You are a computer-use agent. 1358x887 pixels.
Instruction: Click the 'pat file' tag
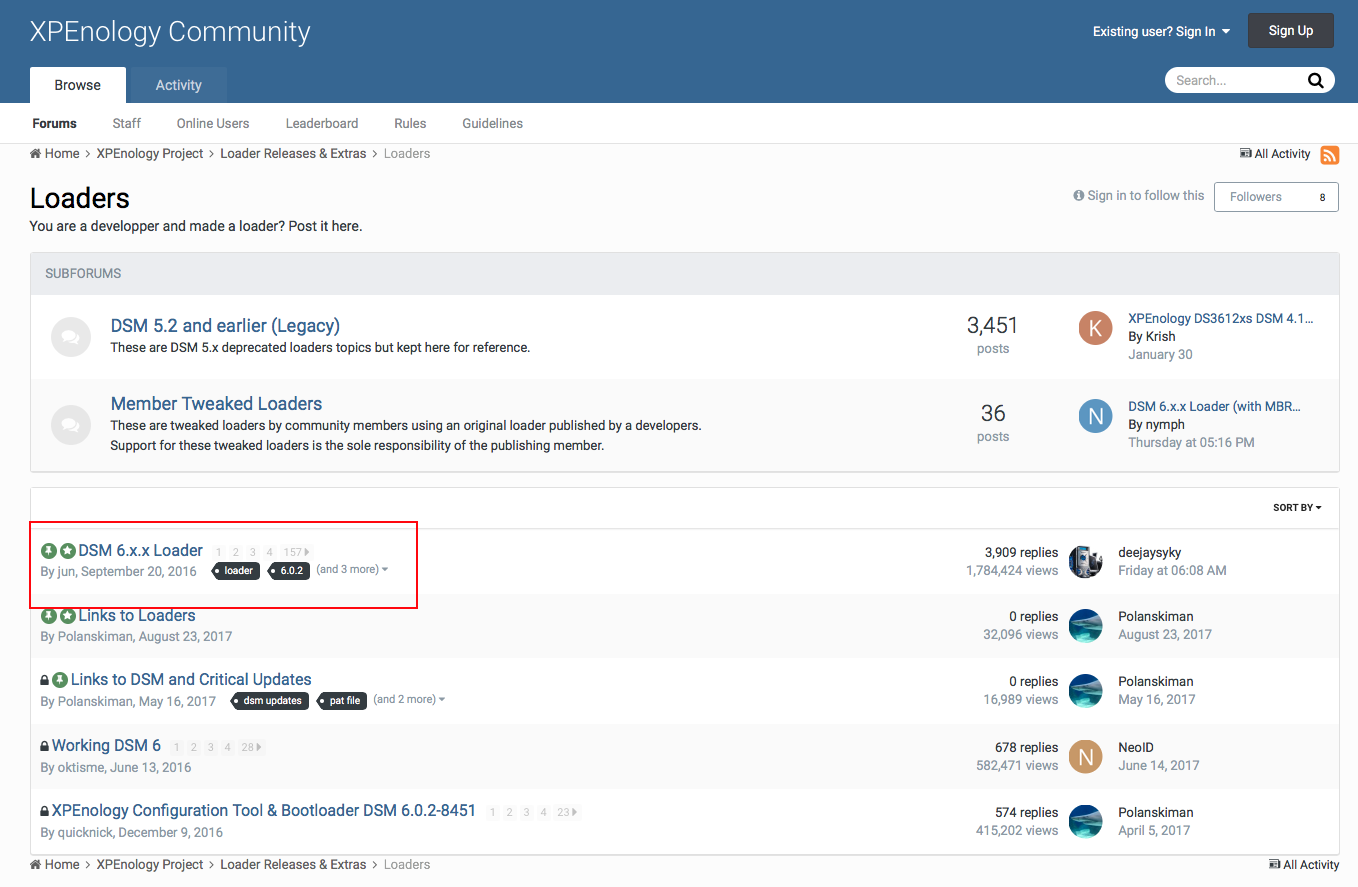pyautogui.click(x=342, y=700)
